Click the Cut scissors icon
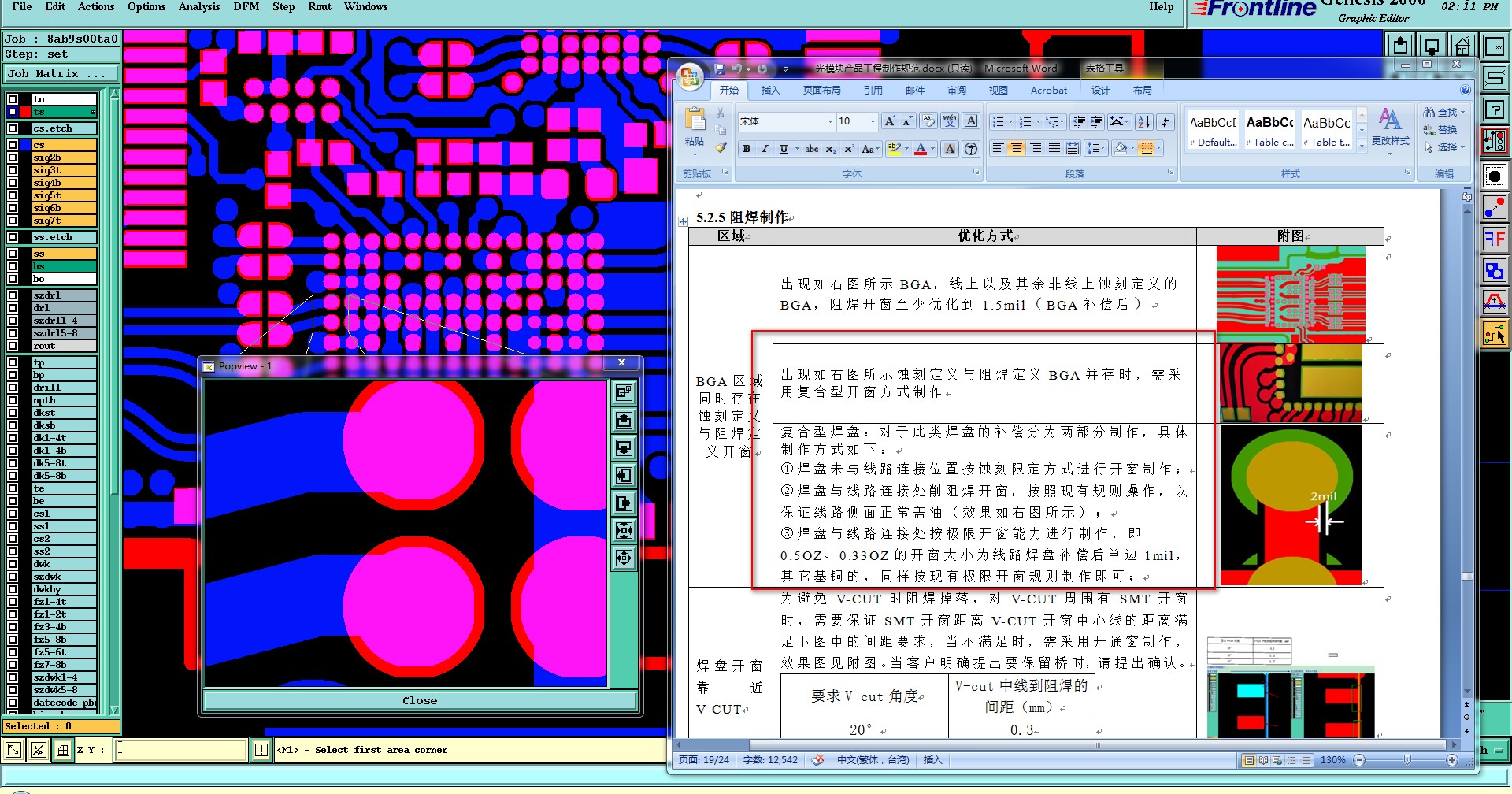This screenshot has height=794, width=1512. (720, 113)
